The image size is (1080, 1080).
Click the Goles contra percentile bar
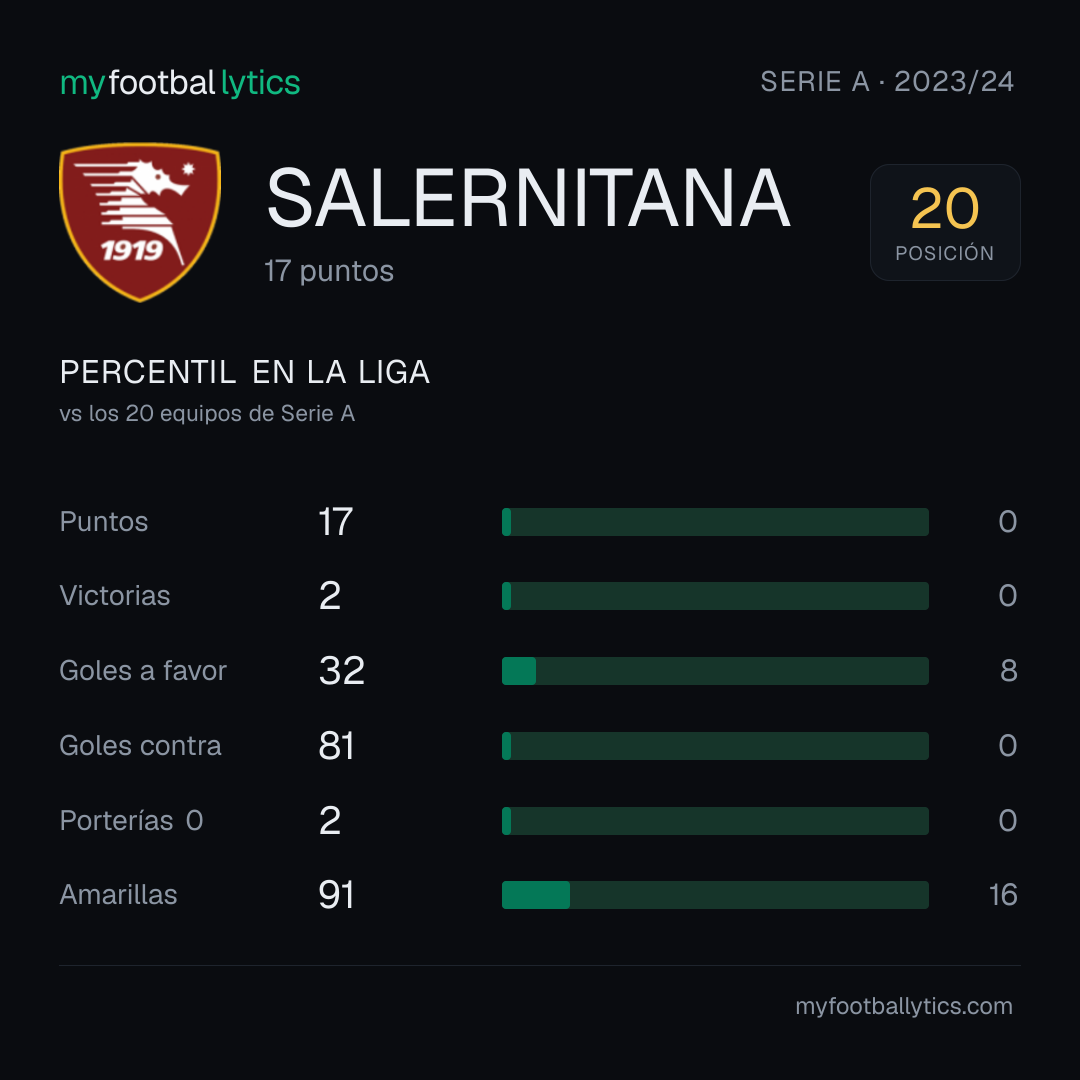(715, 745)
